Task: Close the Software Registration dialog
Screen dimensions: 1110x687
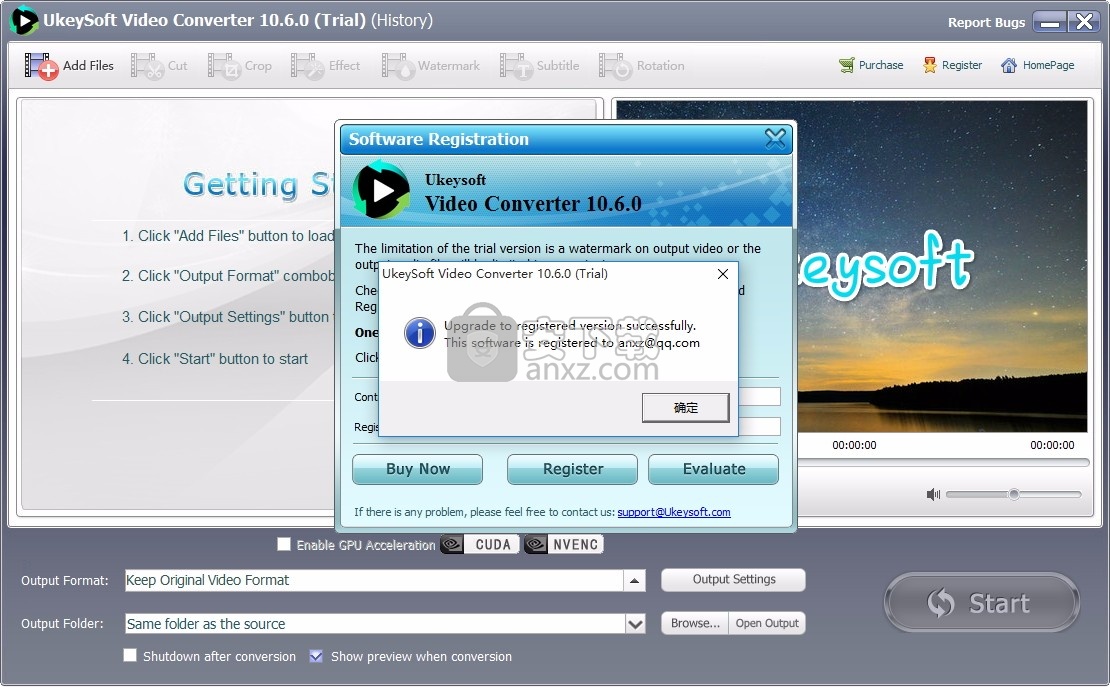Action: pyautogui.click(x=775, y=138)
